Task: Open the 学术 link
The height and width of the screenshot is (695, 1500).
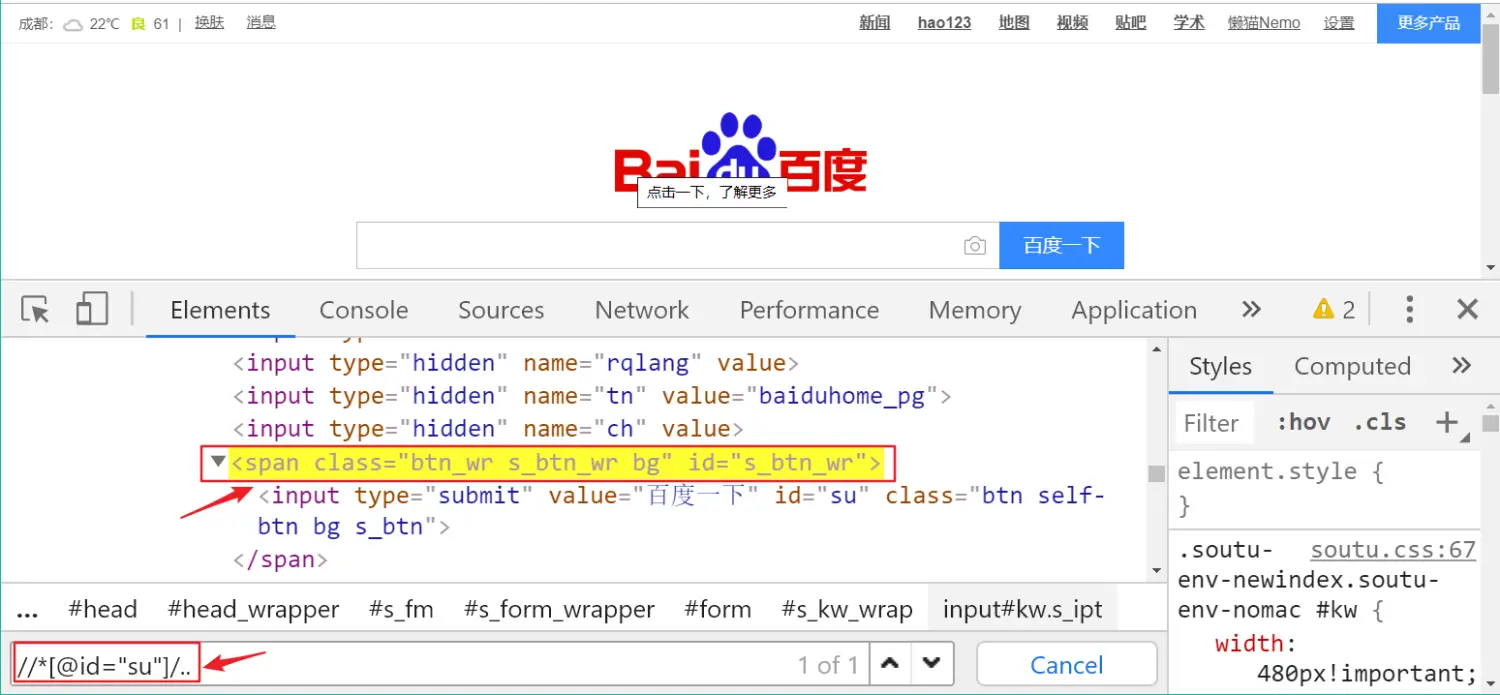Action: coord(1189,23)
